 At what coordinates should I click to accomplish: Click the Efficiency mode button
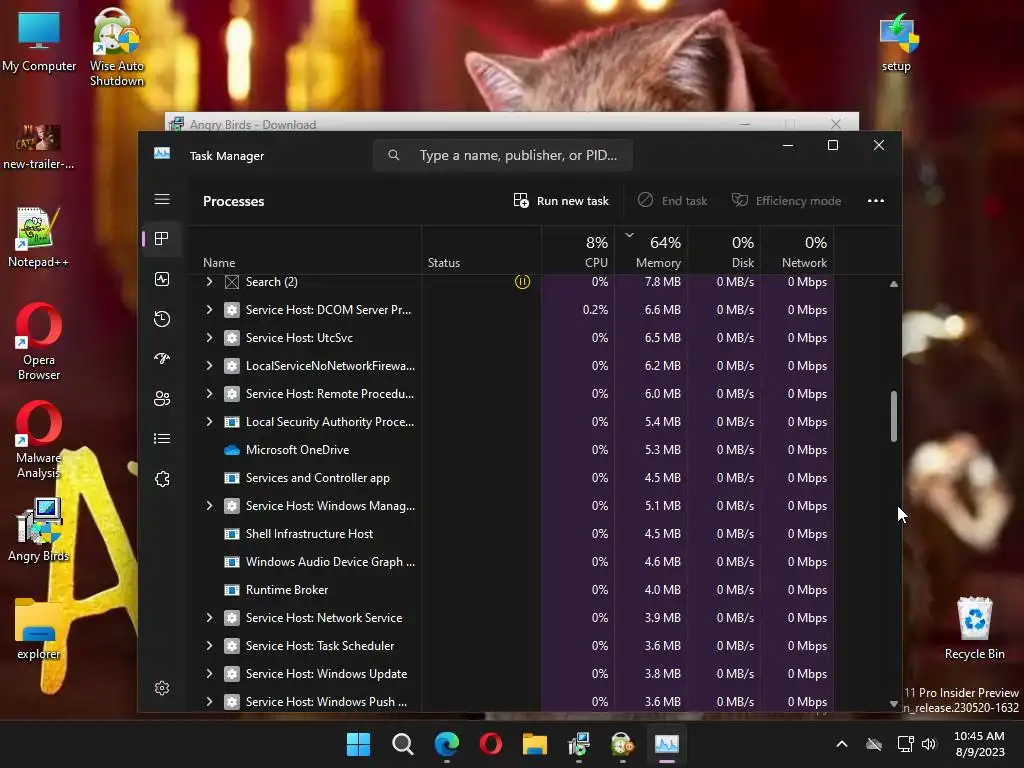coord(786,200)
